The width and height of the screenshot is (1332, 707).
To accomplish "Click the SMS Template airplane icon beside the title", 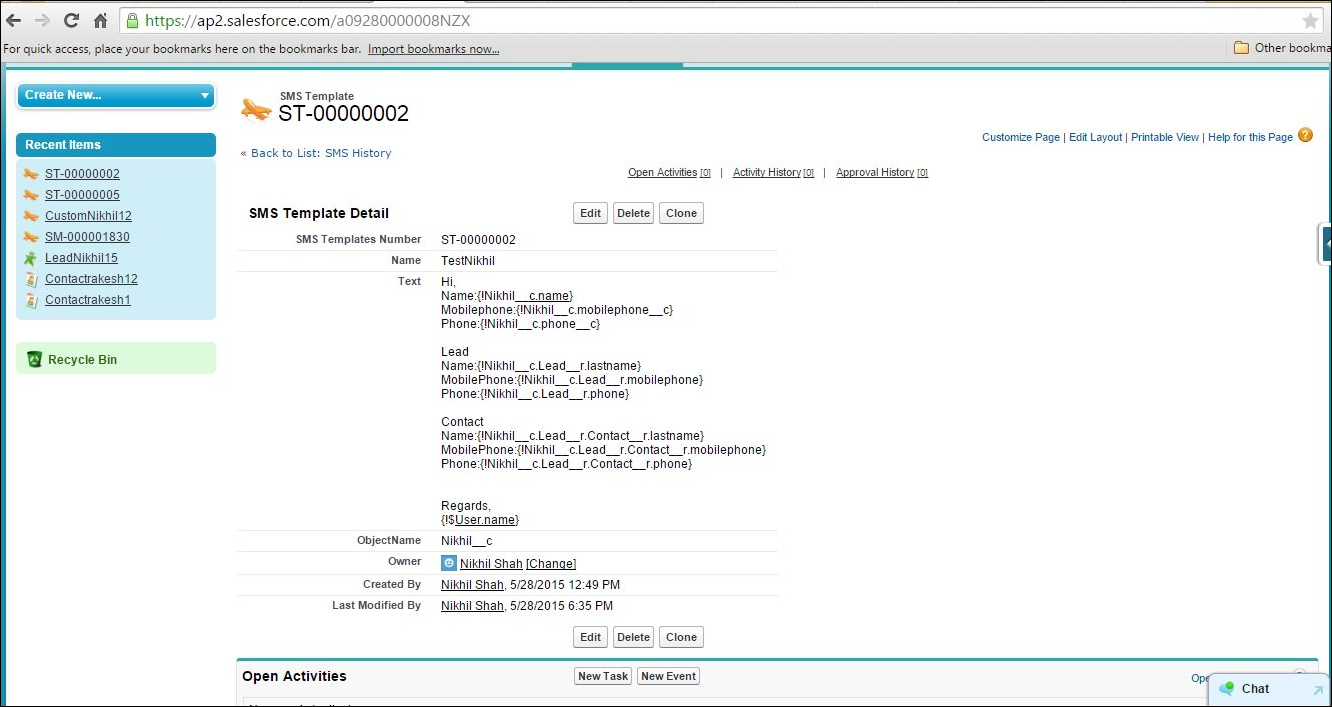I will [256, 109].
